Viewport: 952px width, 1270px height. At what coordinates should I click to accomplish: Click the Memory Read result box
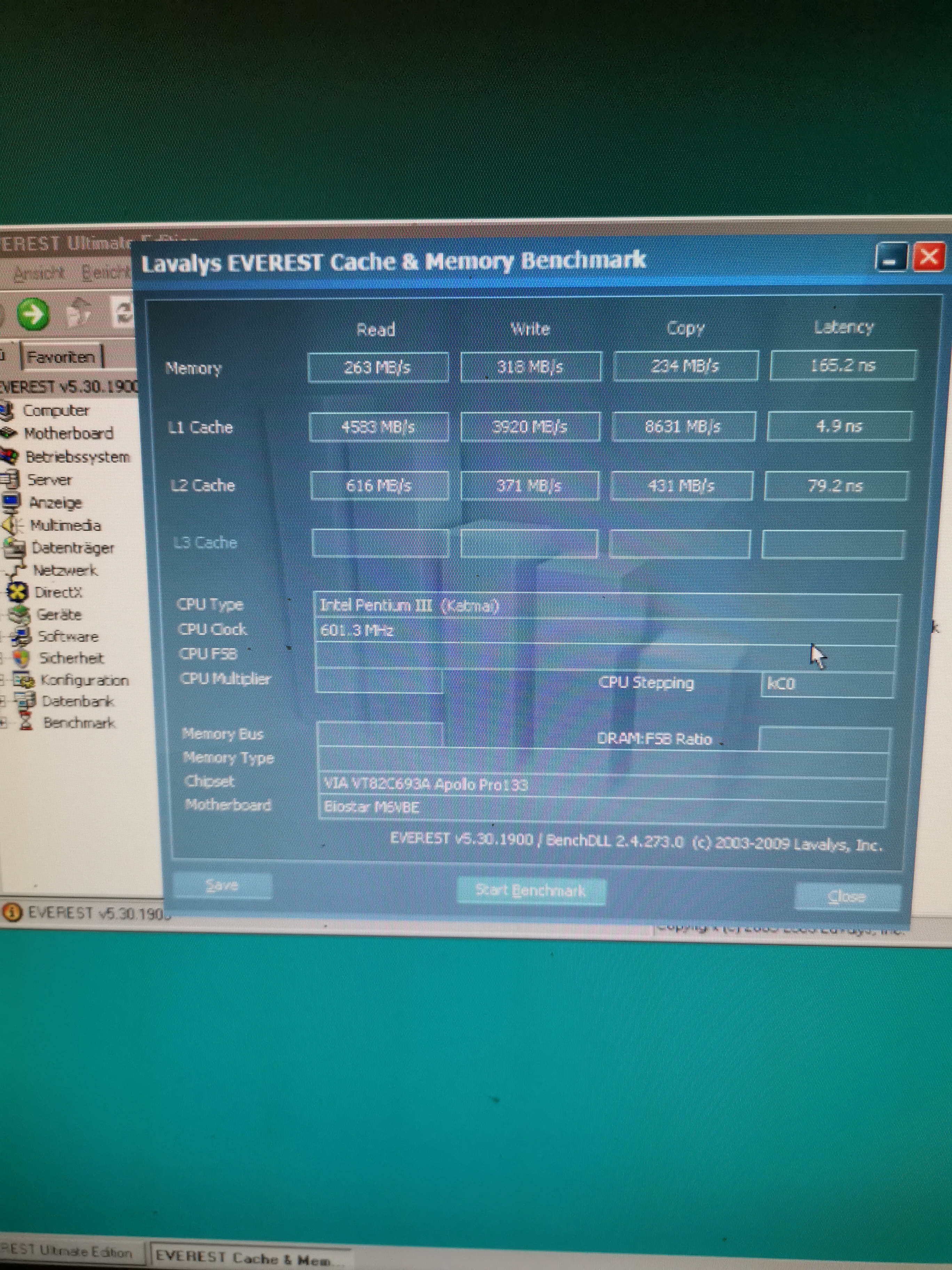click(378, 367)
